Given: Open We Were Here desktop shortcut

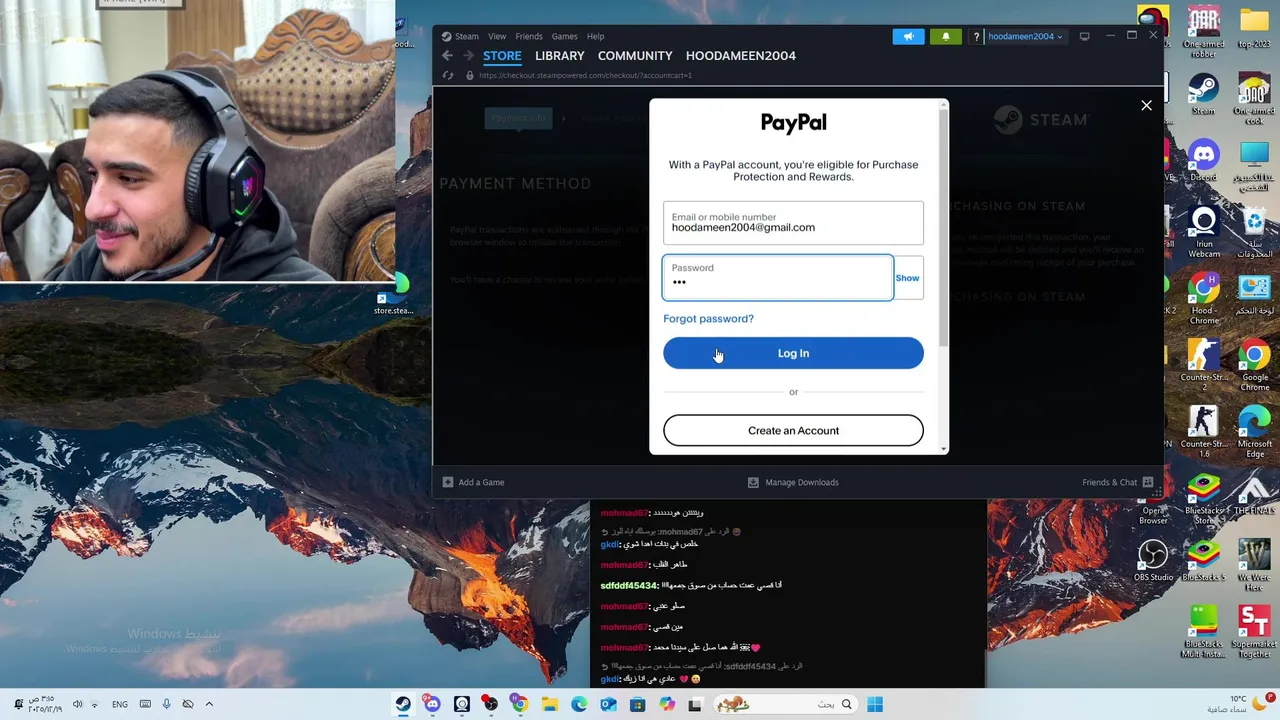Looking at the screenshot, I should click(x=1254, y=565).
